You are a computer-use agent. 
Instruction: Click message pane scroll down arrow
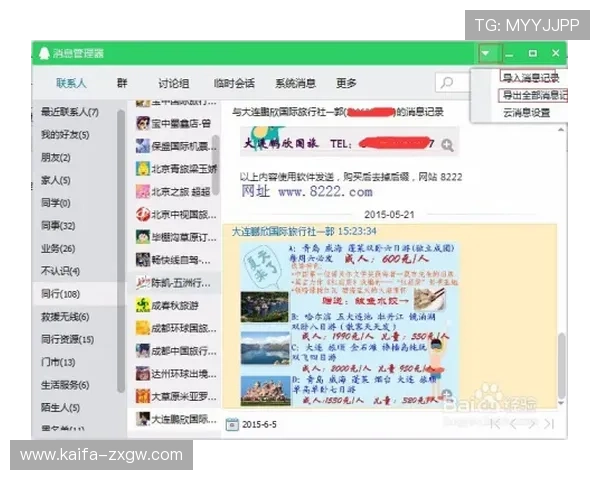click(x=561, y=403)
